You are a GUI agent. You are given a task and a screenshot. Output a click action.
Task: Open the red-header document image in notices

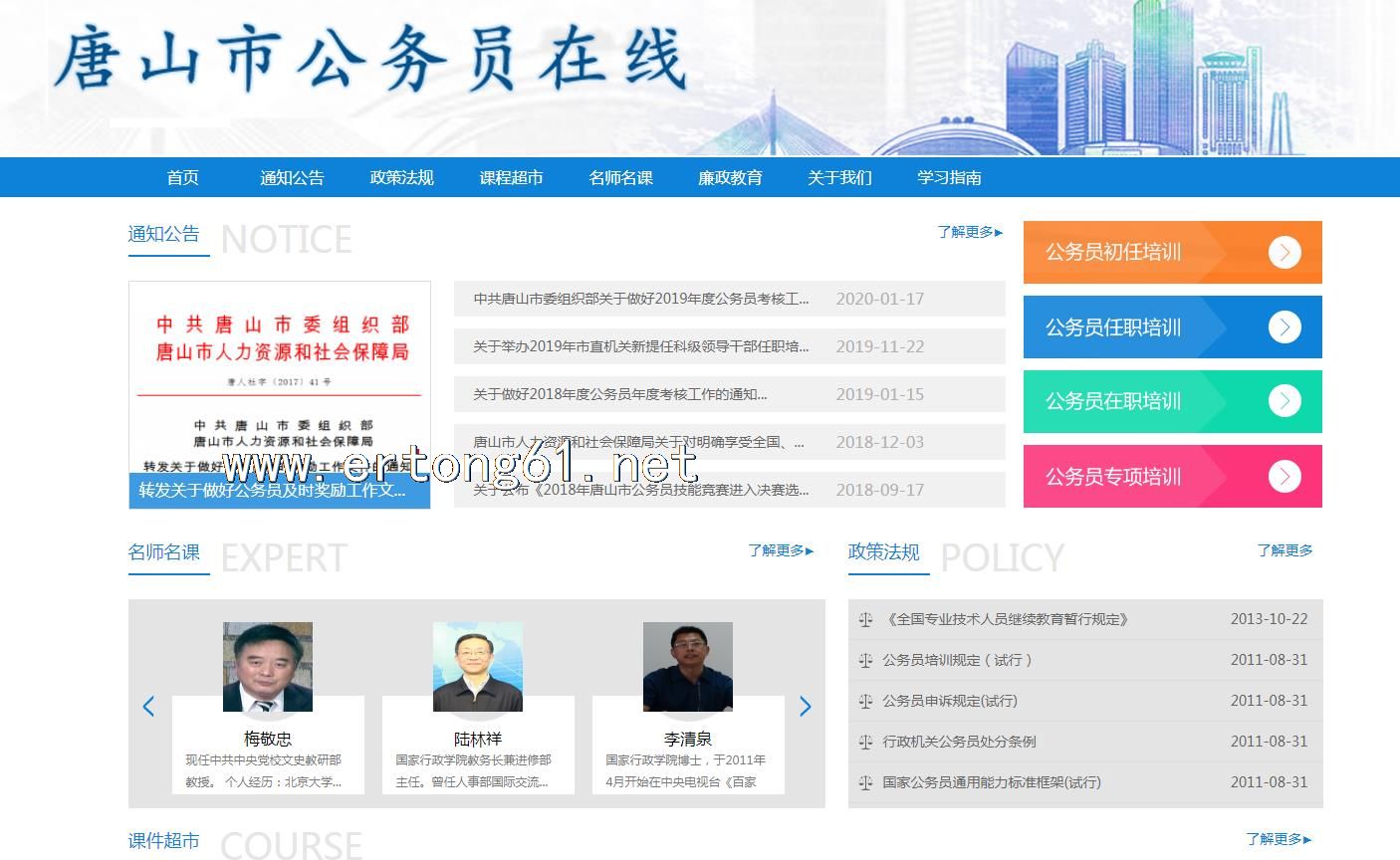click(280, 378)
